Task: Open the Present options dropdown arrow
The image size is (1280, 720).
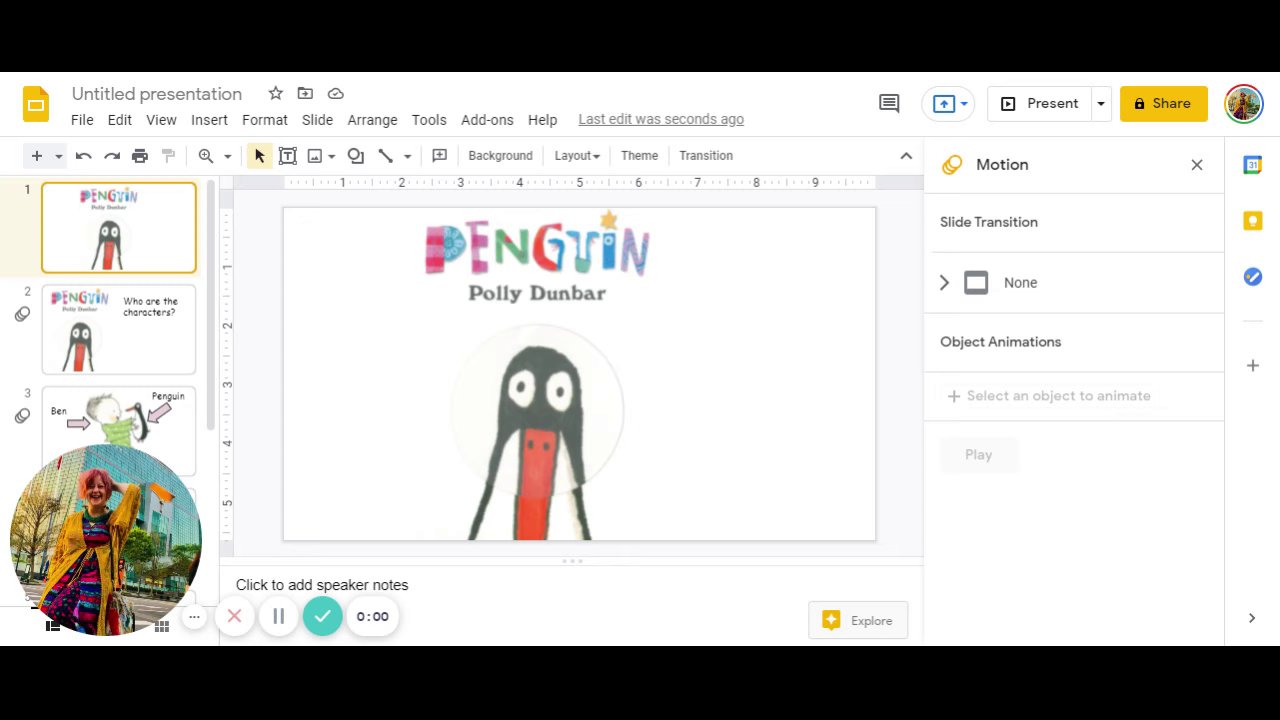Action: (x=1100, y=104)
